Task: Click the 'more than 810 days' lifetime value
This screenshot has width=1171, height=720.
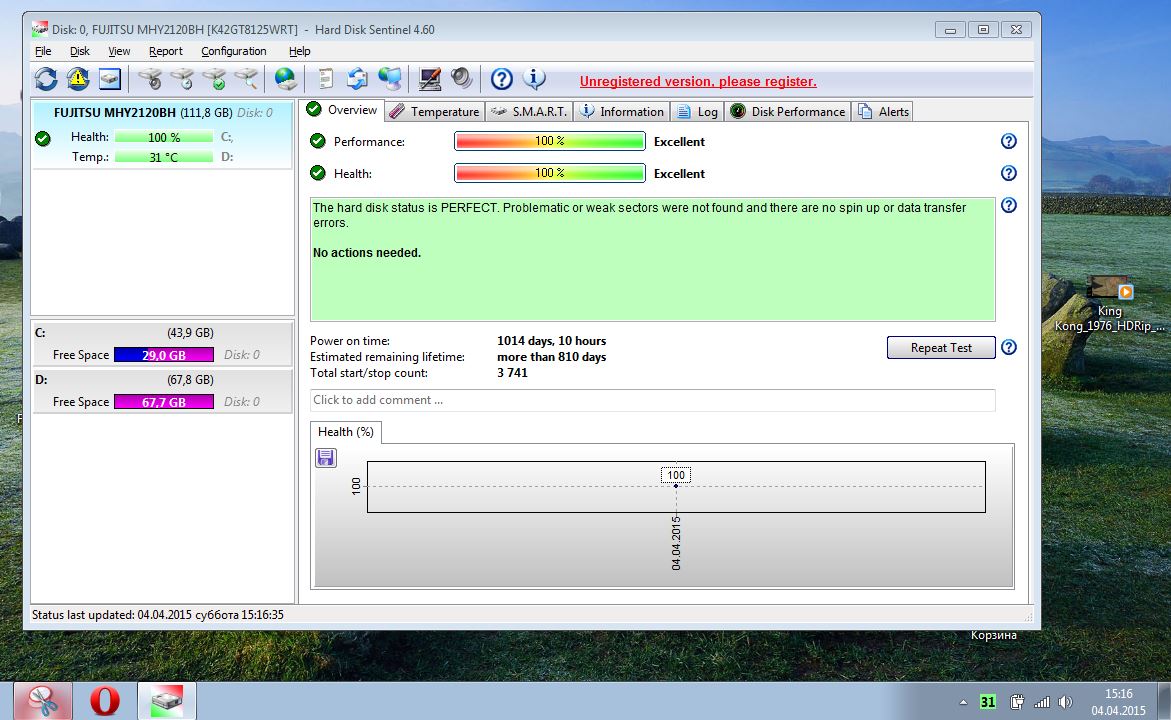Action: click(x=551, y=357)
